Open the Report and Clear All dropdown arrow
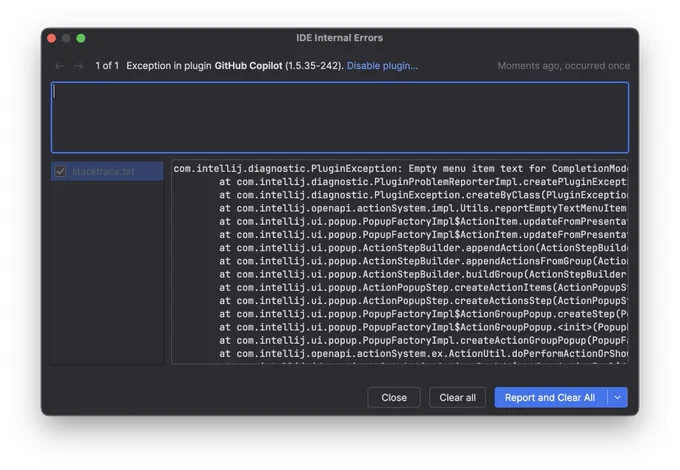The width and height of the screenshot is (680, 470). point(618,397)
